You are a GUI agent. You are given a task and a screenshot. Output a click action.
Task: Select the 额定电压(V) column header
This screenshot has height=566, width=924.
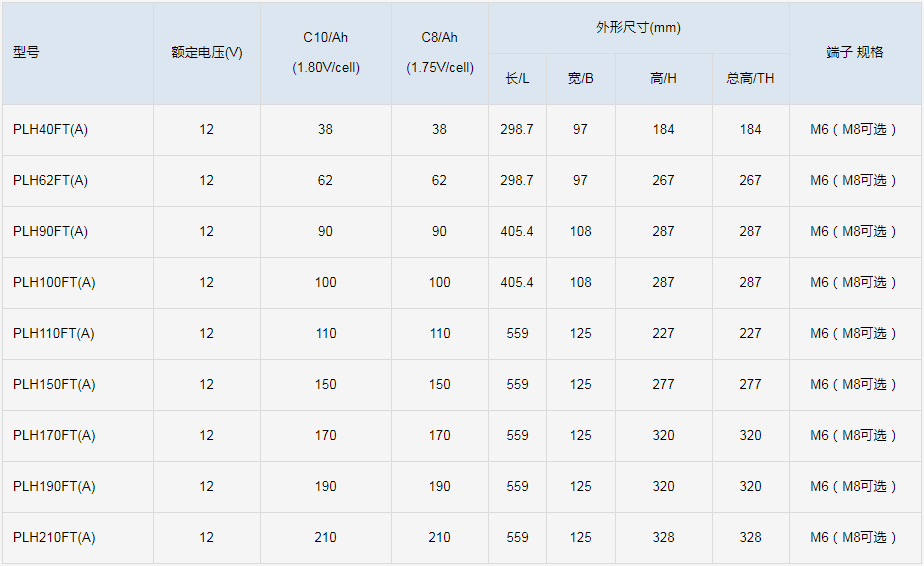point(207,53)
